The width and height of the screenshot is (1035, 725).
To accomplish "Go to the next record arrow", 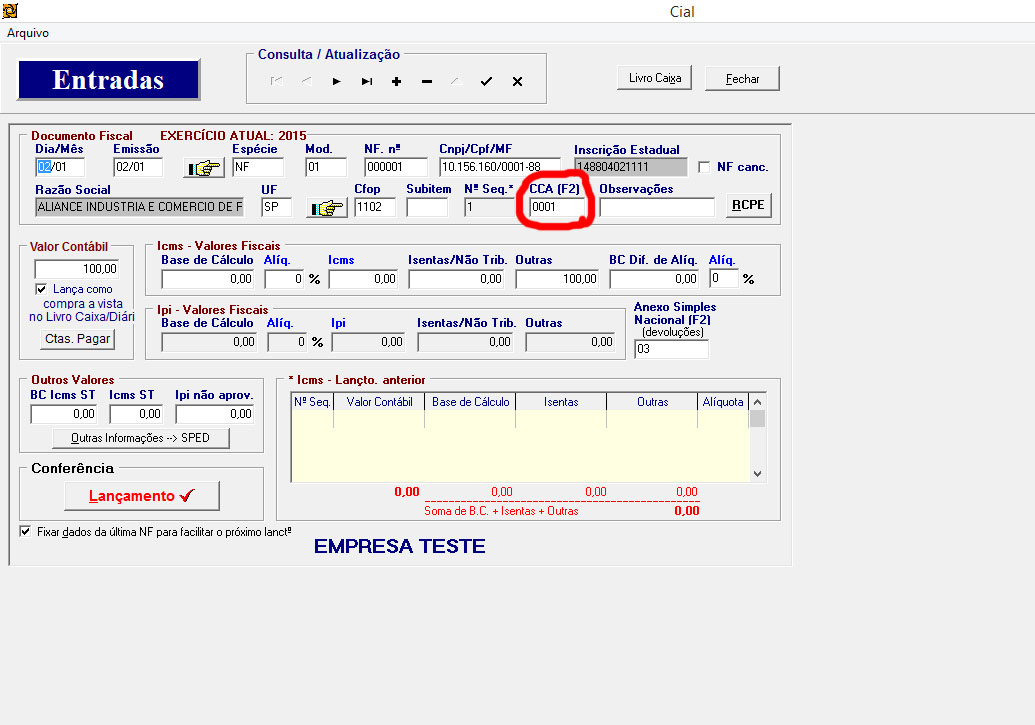I will click(x=337, y=82).
